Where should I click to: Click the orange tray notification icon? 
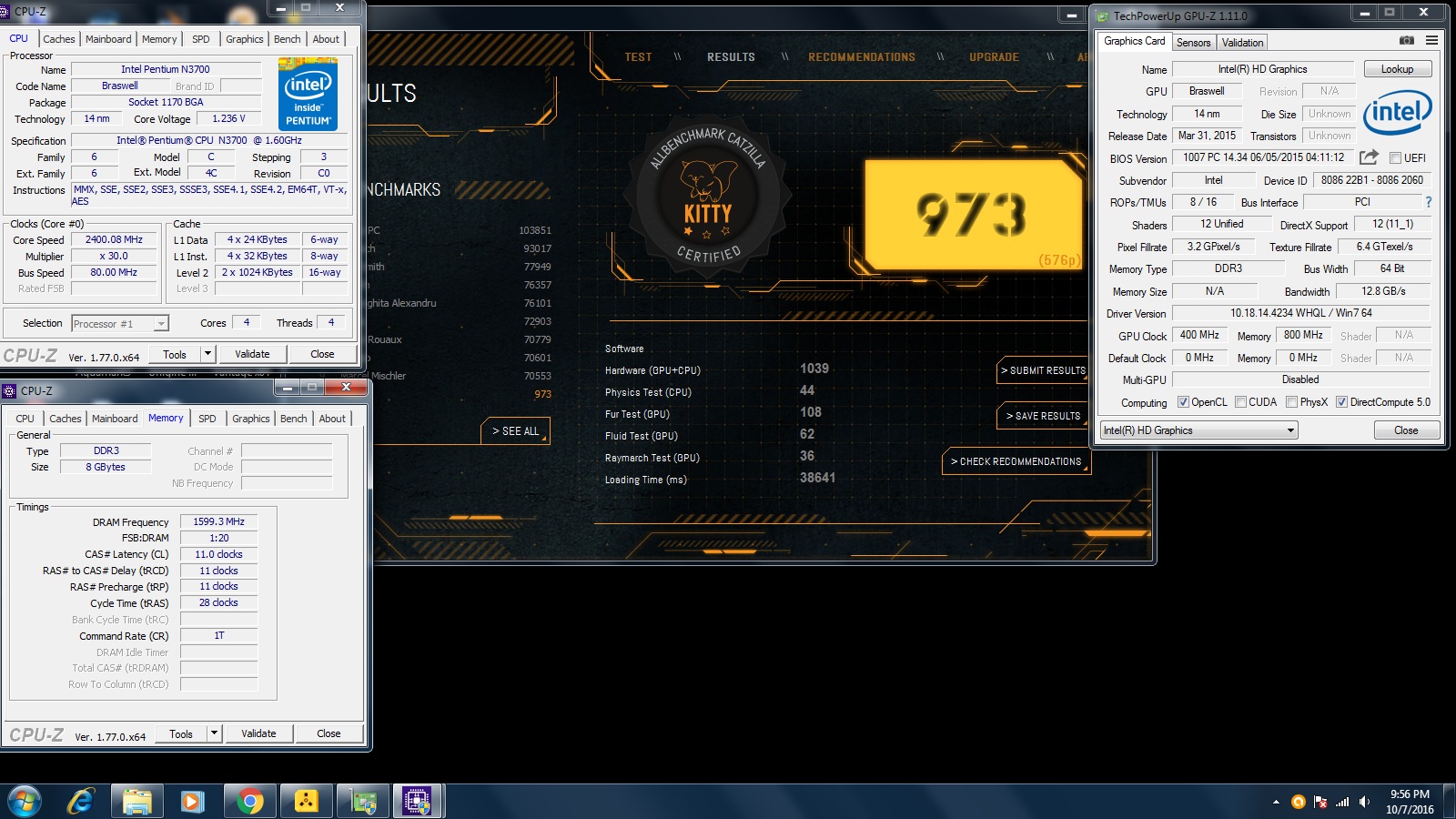click(1298, 802)
